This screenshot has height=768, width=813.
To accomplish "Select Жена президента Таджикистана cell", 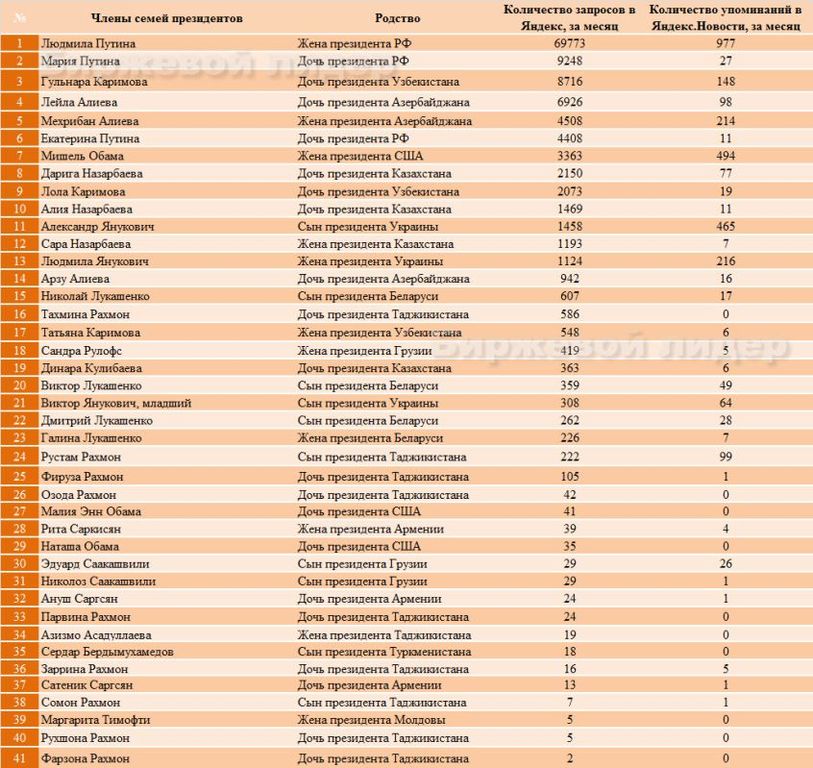I will coord(384,635).
